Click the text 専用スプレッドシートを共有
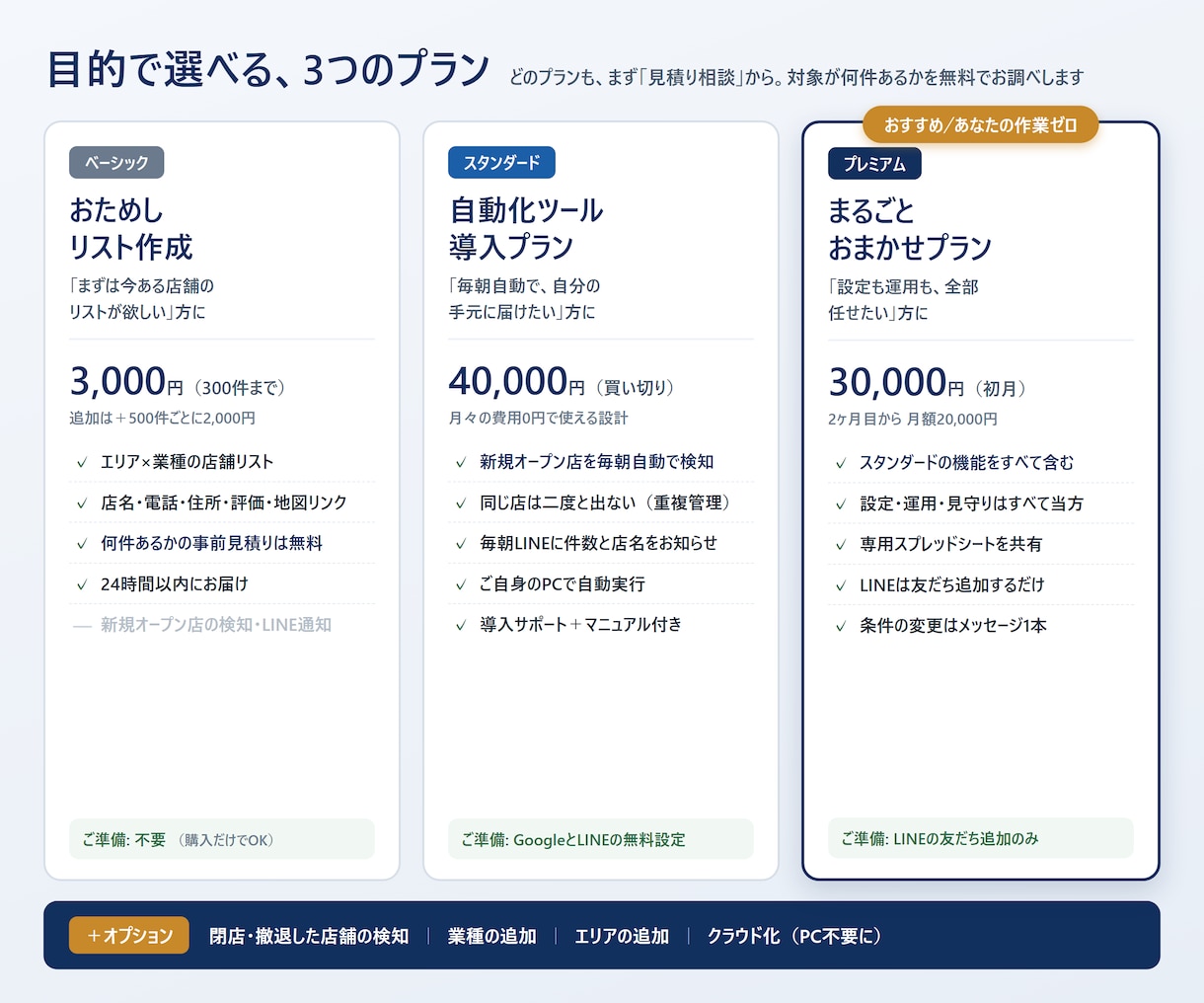This screenshot has width=1204, height=1003. click(x=951, y=544)
